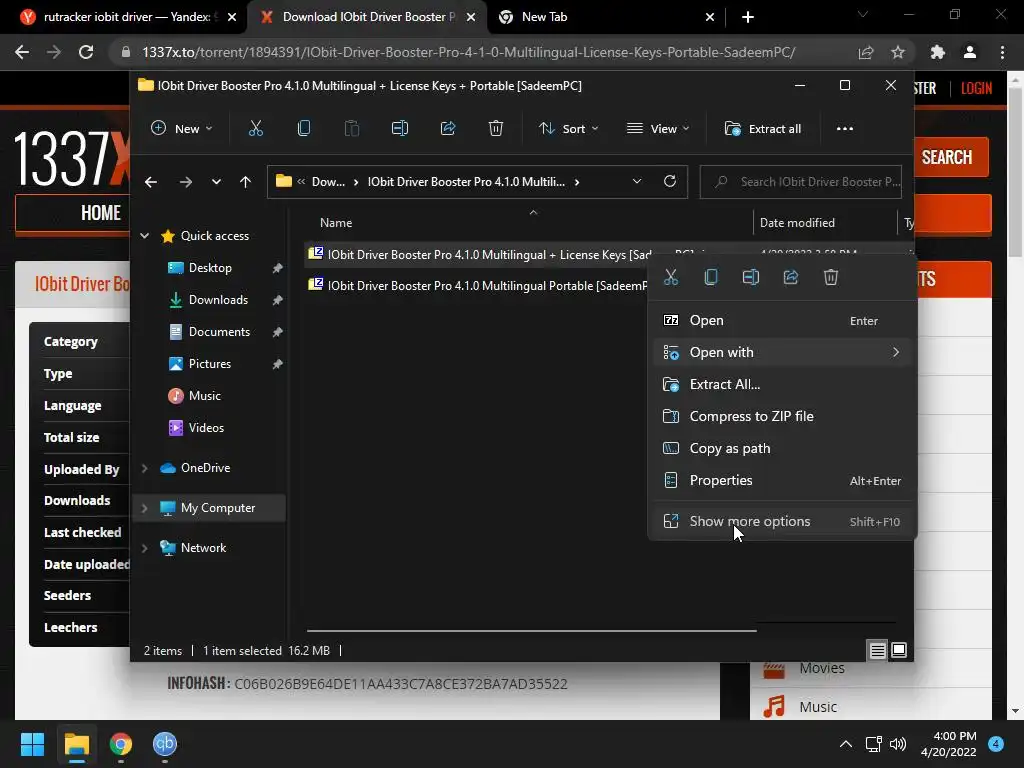Image resolution: width=1024 pixels, height=768 pixels.
Task: Collapse Quick access tree node
Action: tap(144, 236)
